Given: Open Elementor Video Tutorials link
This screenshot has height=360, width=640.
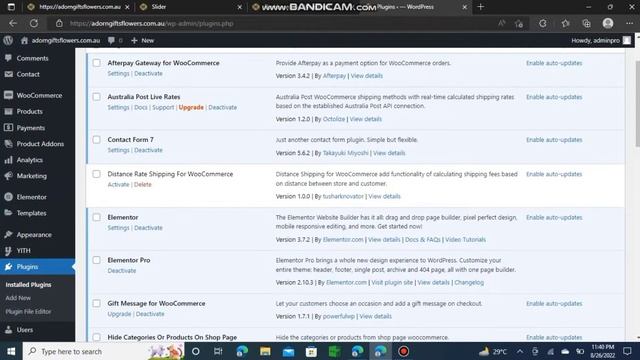Looking at the screenshot, I should [465, 240].
